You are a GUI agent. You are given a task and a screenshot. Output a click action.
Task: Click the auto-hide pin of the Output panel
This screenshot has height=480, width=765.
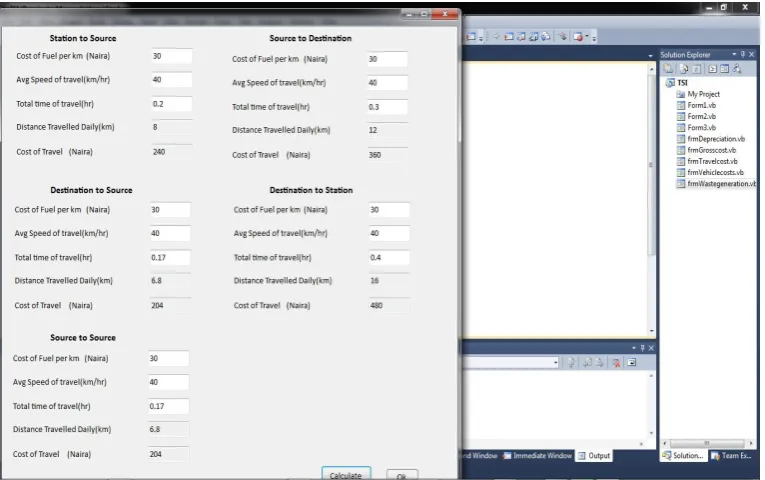(x=642, y=348)
